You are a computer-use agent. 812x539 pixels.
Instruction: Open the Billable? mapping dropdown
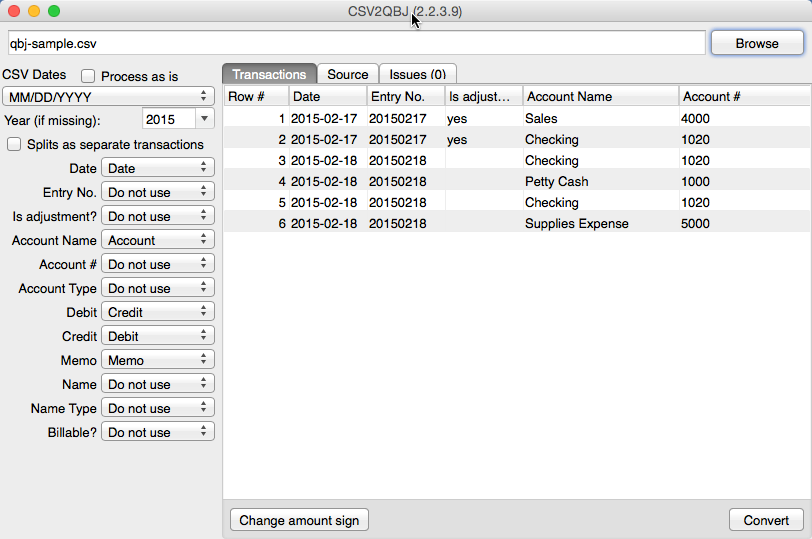tap(157, 432)
